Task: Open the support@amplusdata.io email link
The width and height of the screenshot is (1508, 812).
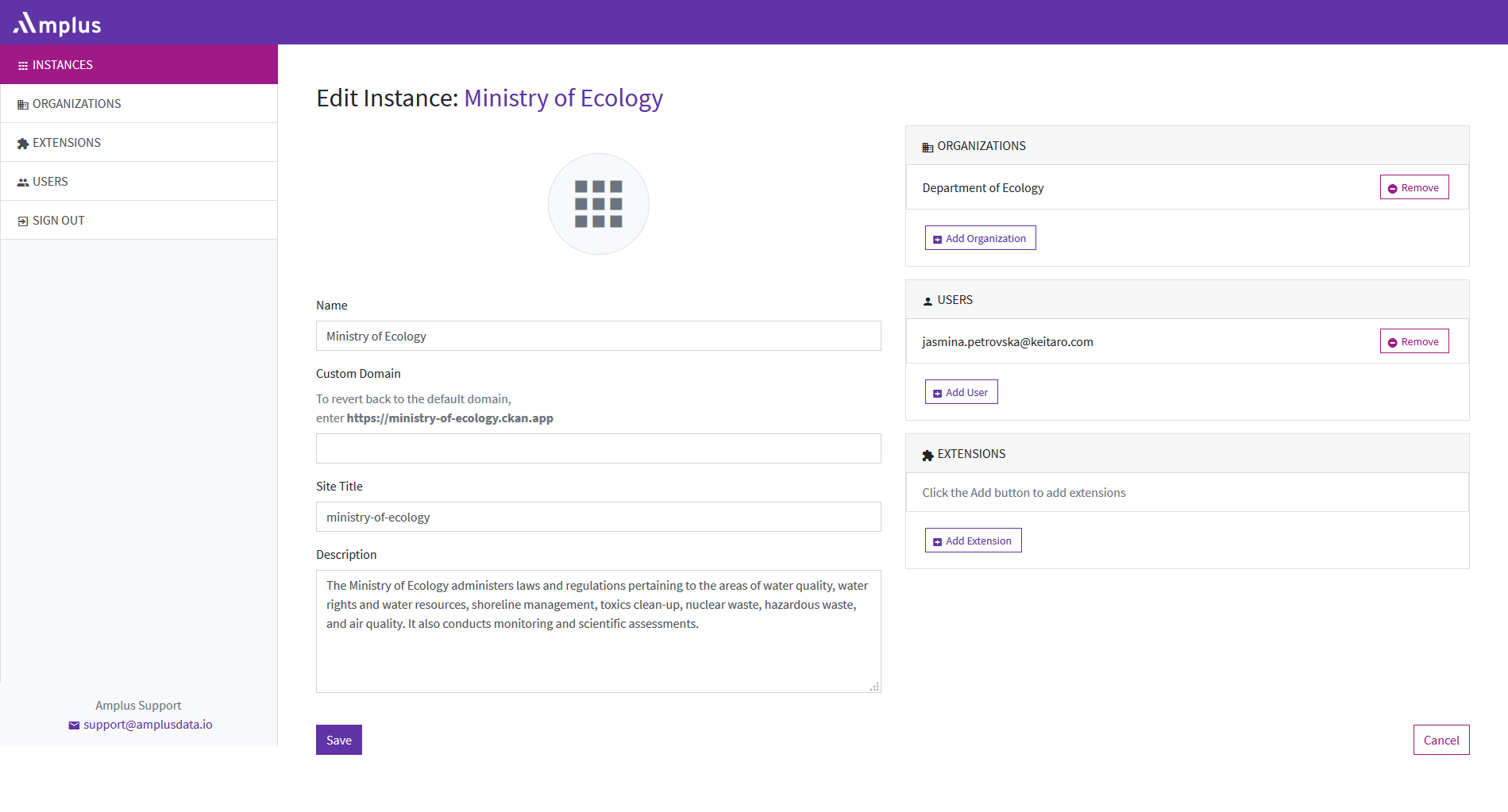Action: (148, 725)
